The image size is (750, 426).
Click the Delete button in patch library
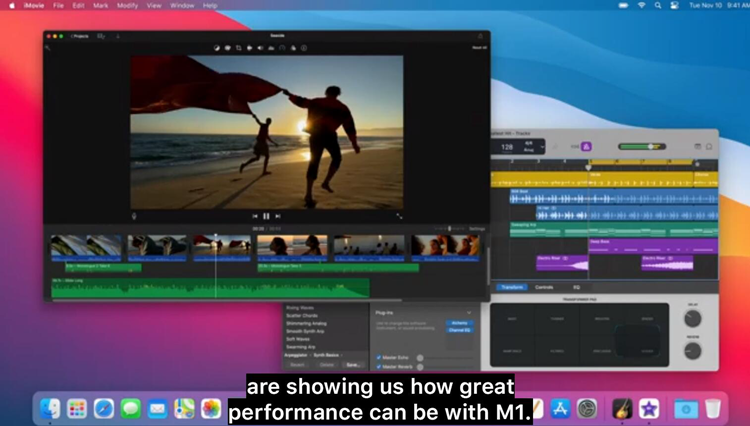point(327,365)
